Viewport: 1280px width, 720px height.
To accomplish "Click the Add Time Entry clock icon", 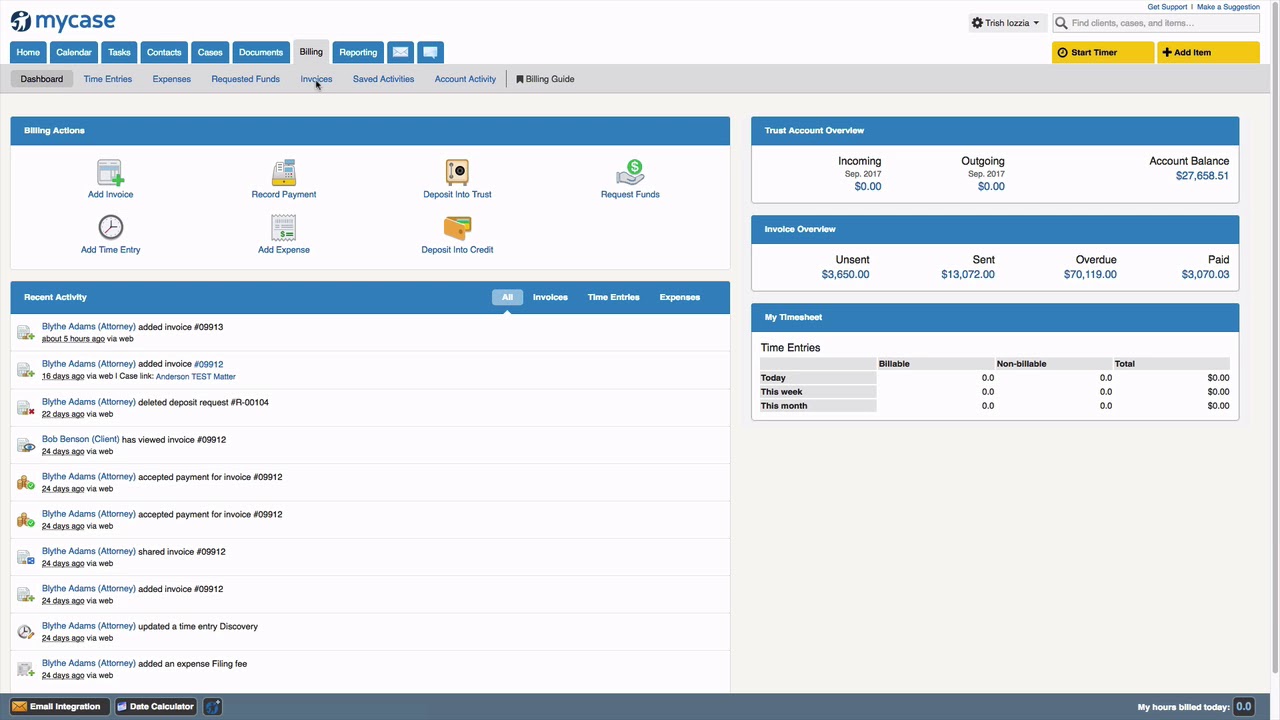I will 110,228.
